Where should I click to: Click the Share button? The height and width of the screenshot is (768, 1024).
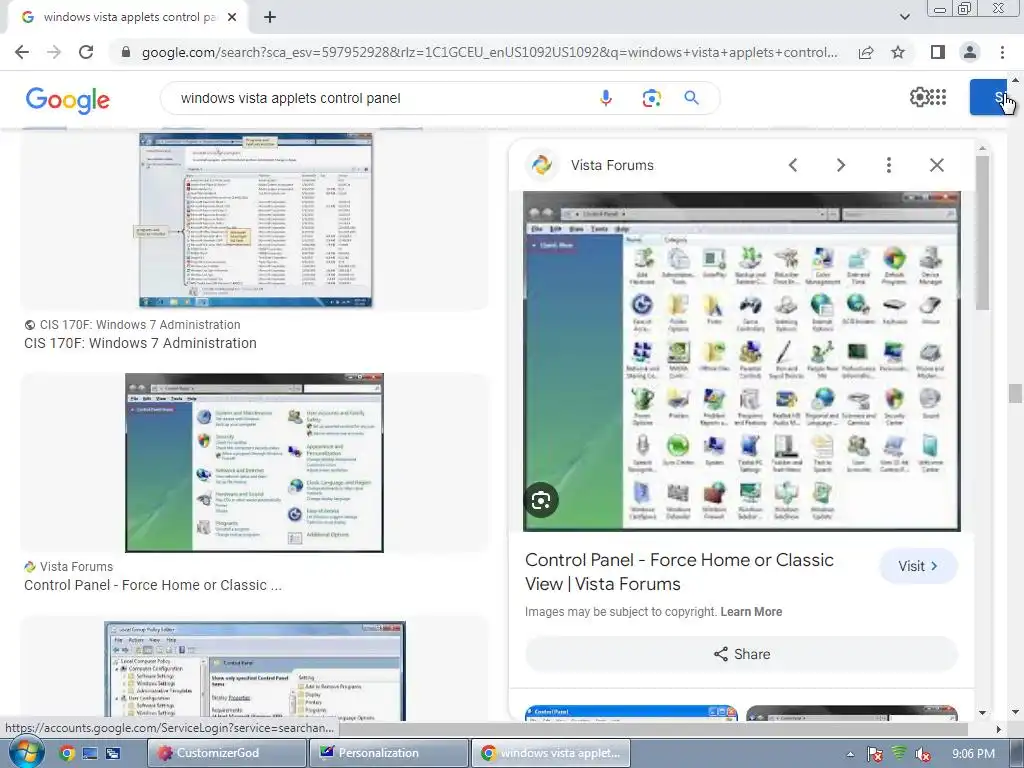[x=741, y=654]
